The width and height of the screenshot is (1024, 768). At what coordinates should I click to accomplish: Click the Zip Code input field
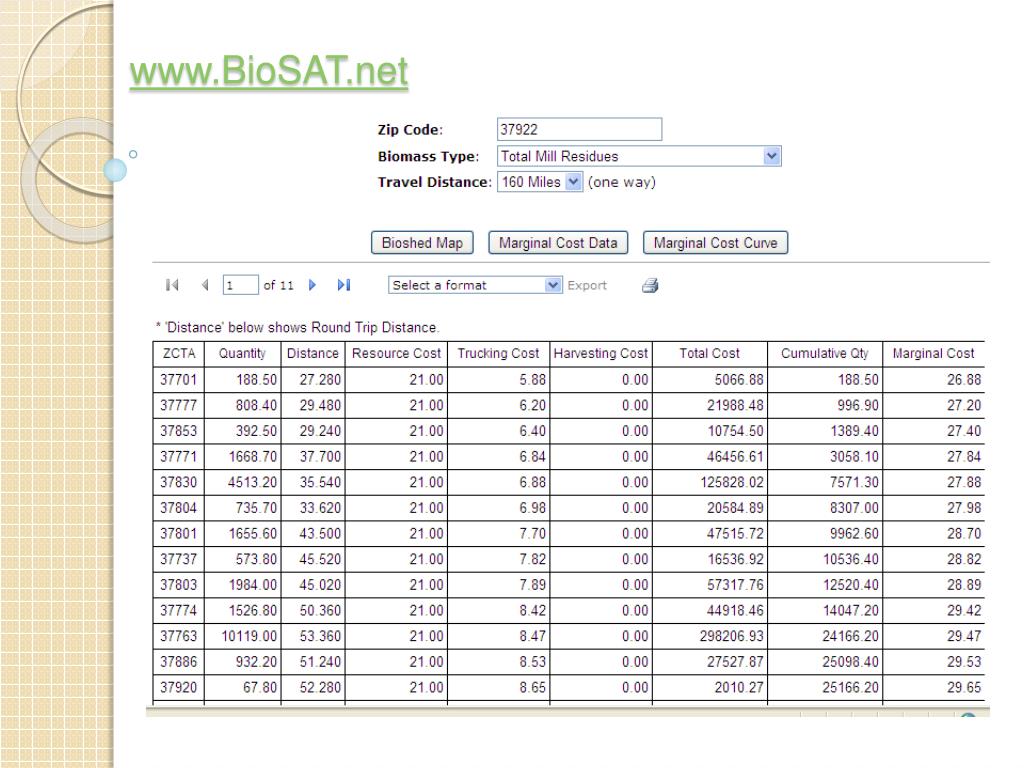(579, 129)
